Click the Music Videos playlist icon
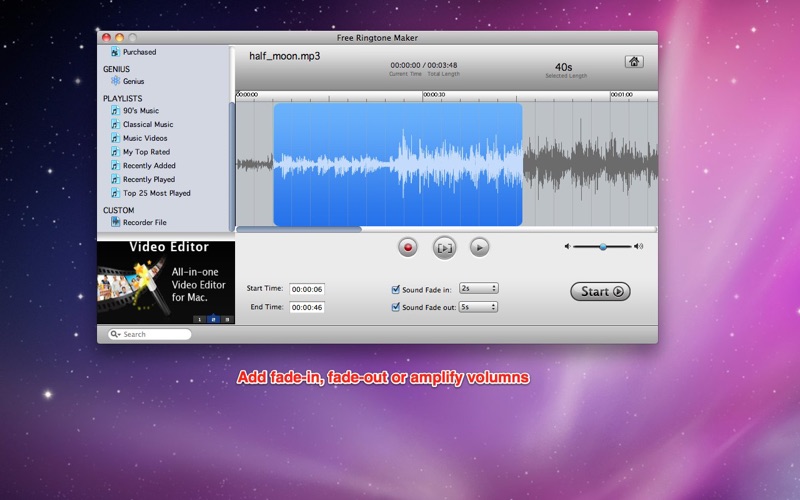Image resolution: width=800 pixels, height=500 pixels. pos(115,138)
